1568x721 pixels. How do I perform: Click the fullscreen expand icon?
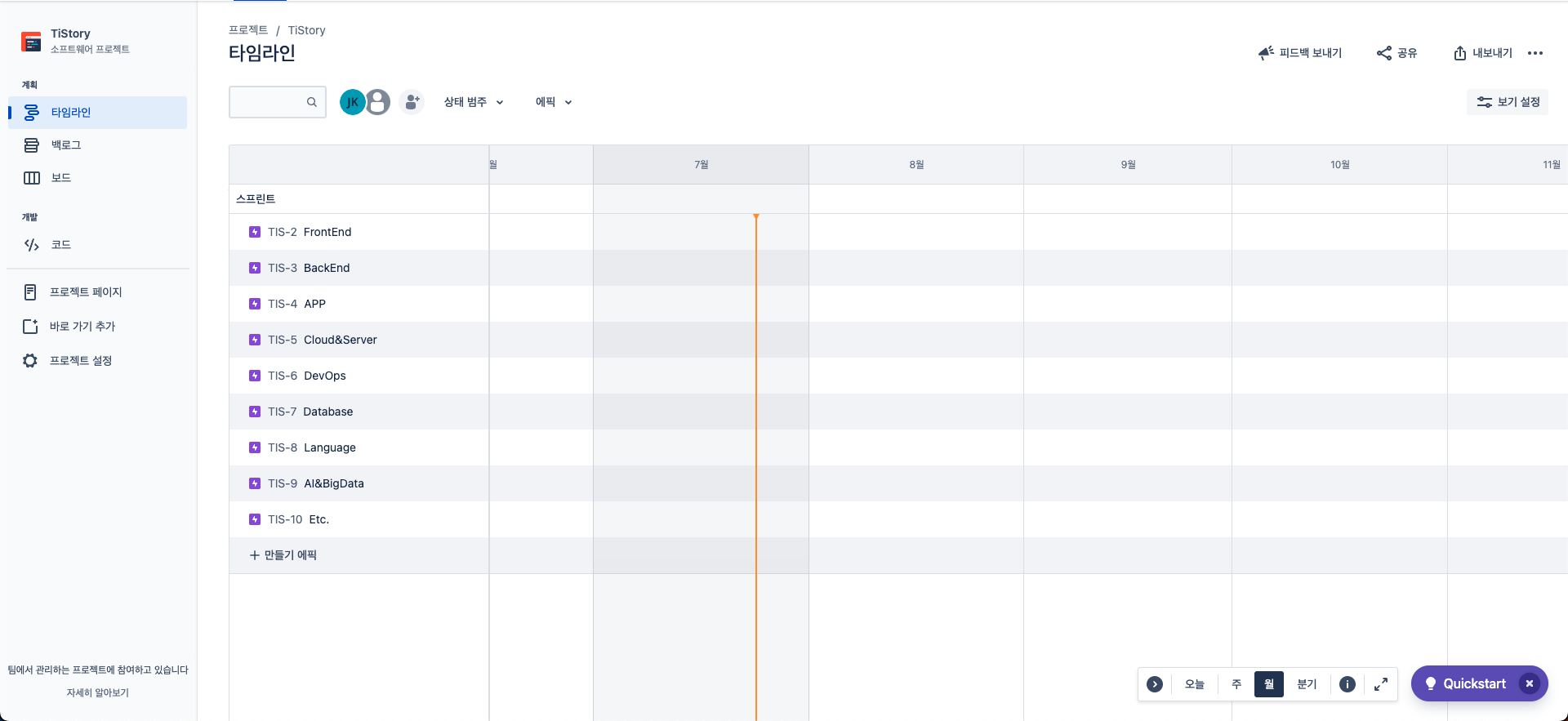pos(1381,684)
